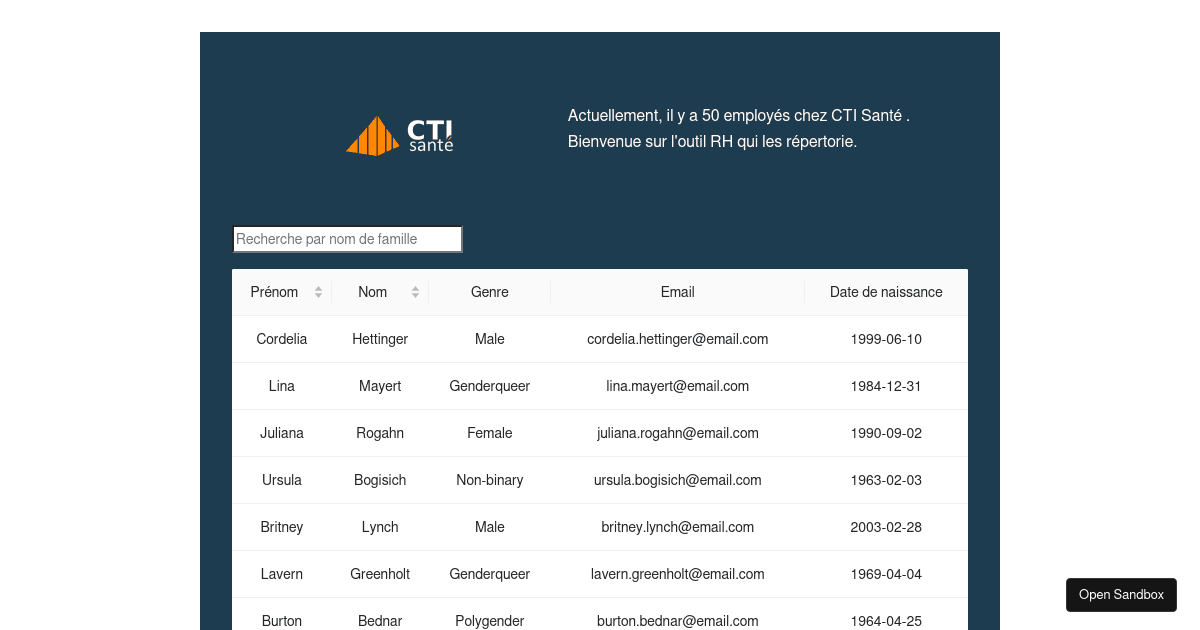Focus the family name search field
Image resolution: width=1200 pixels, height=630 pixels.
347,239
